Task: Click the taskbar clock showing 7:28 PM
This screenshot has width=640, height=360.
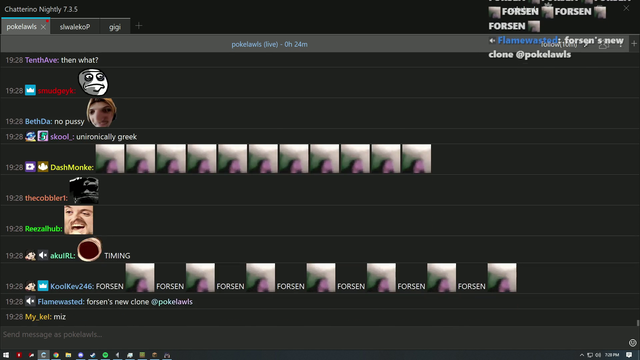Action: click(x=612, y=355)
